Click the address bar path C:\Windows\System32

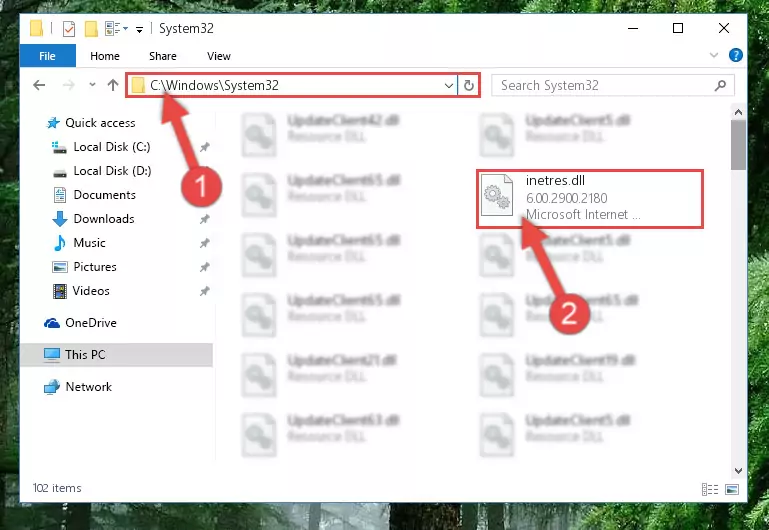[215, 85]
